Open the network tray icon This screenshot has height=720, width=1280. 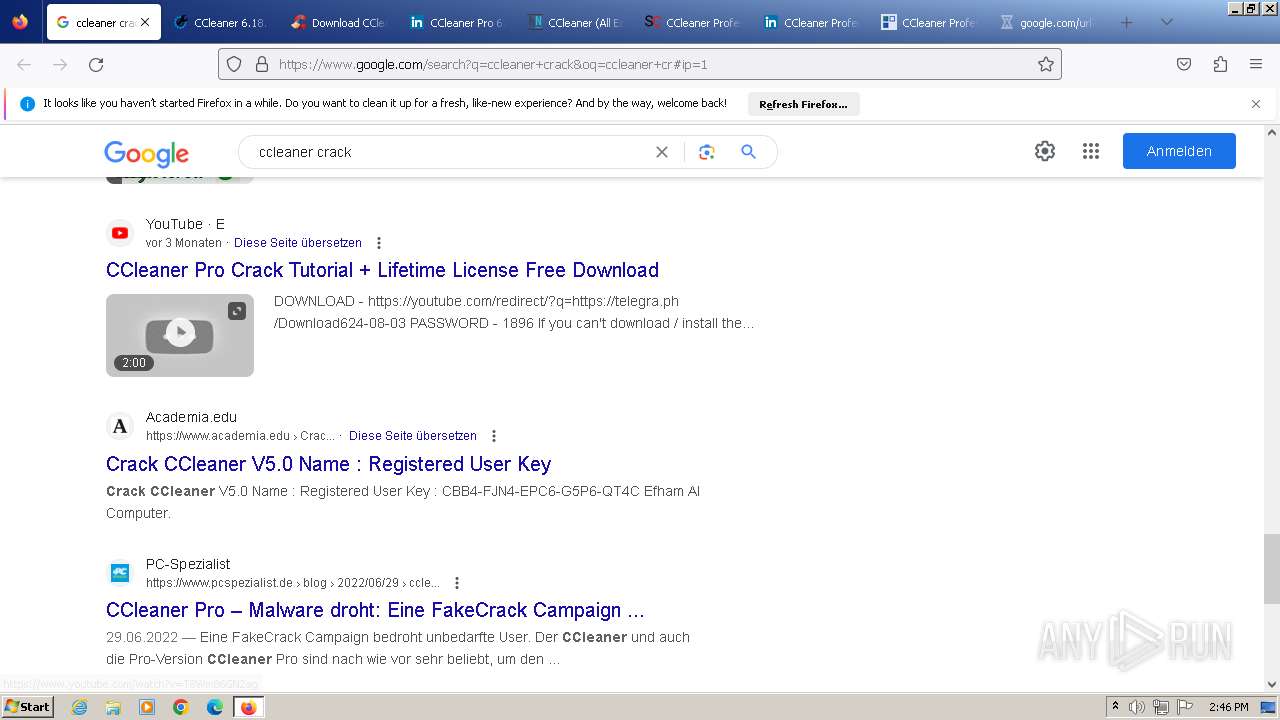pyautogui.click(x=1160, y=707)
